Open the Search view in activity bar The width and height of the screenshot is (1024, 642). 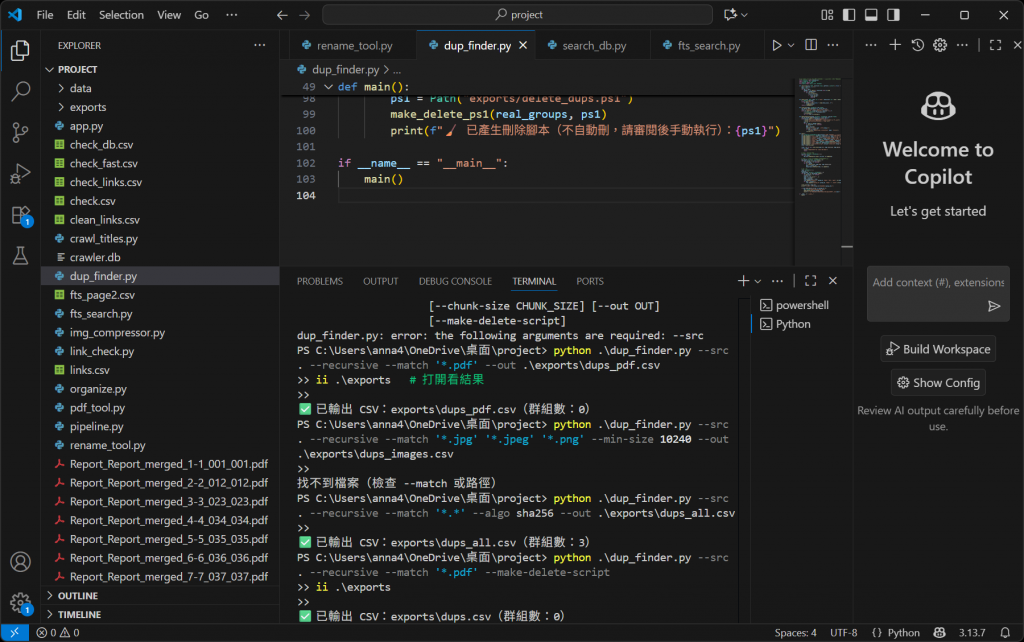[x=20, y=92]
